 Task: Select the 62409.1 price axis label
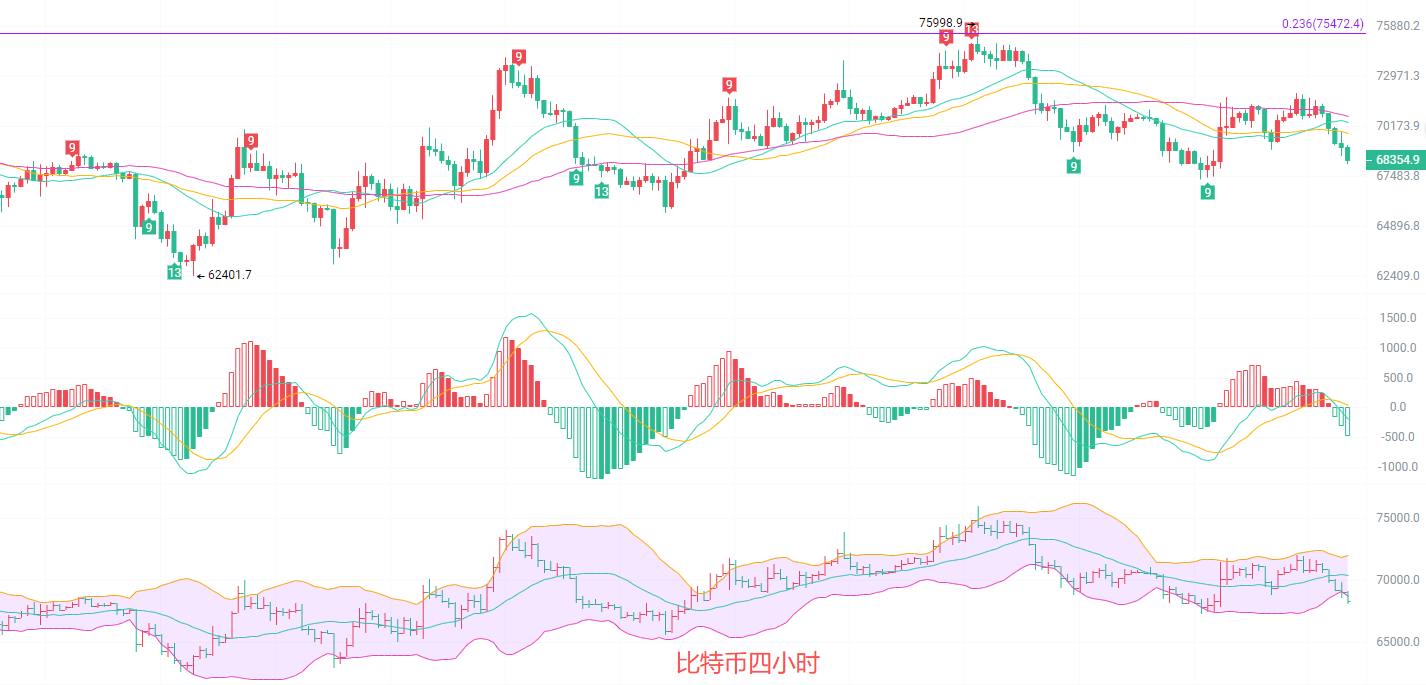point(1398,276)
